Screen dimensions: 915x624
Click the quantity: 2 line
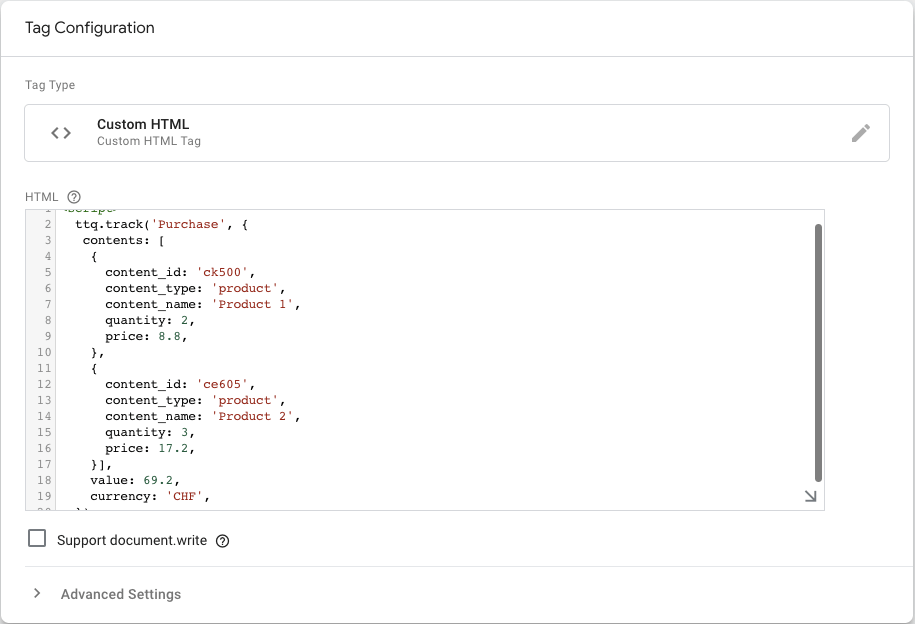tap(149, 320)
